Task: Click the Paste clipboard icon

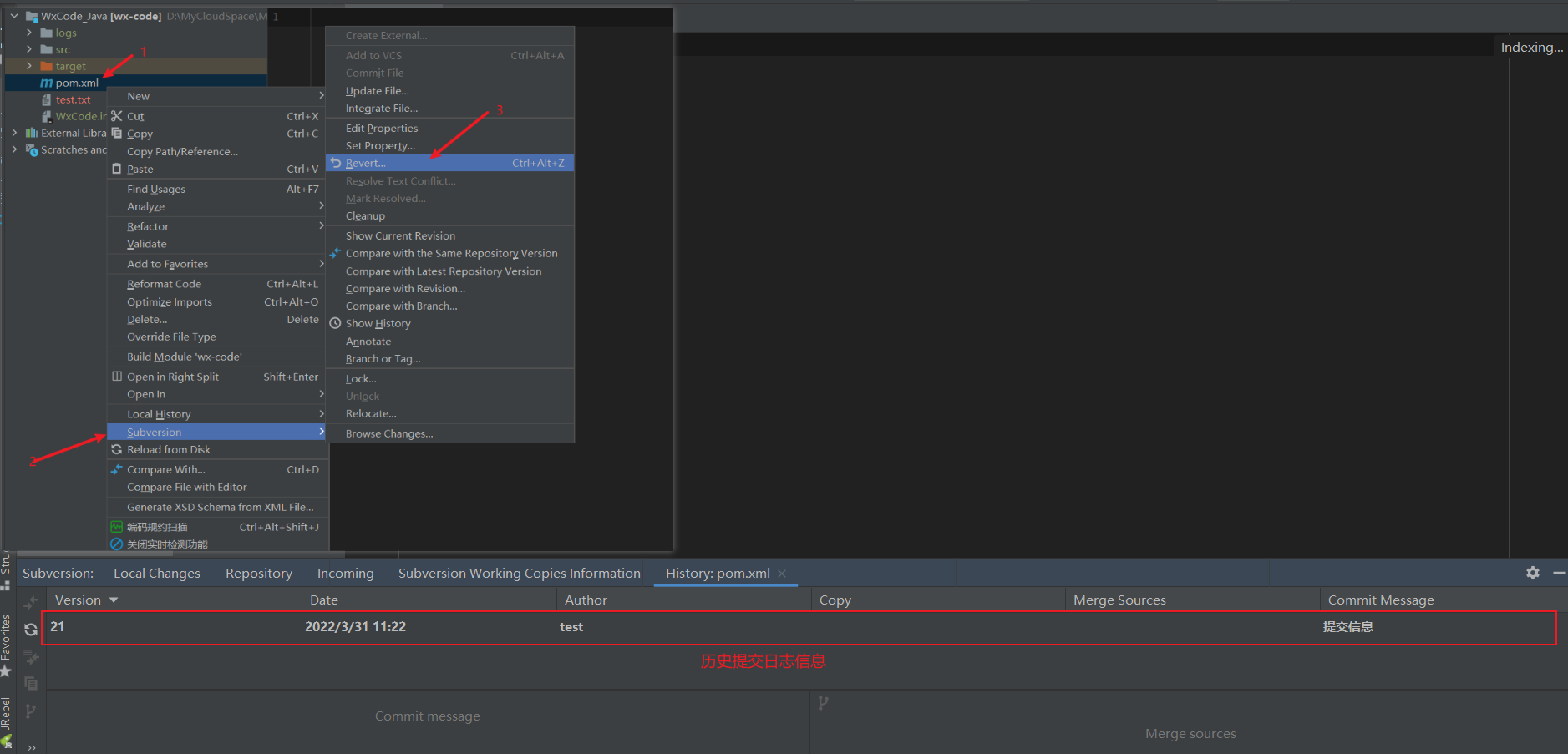Action: coord(117,169)
